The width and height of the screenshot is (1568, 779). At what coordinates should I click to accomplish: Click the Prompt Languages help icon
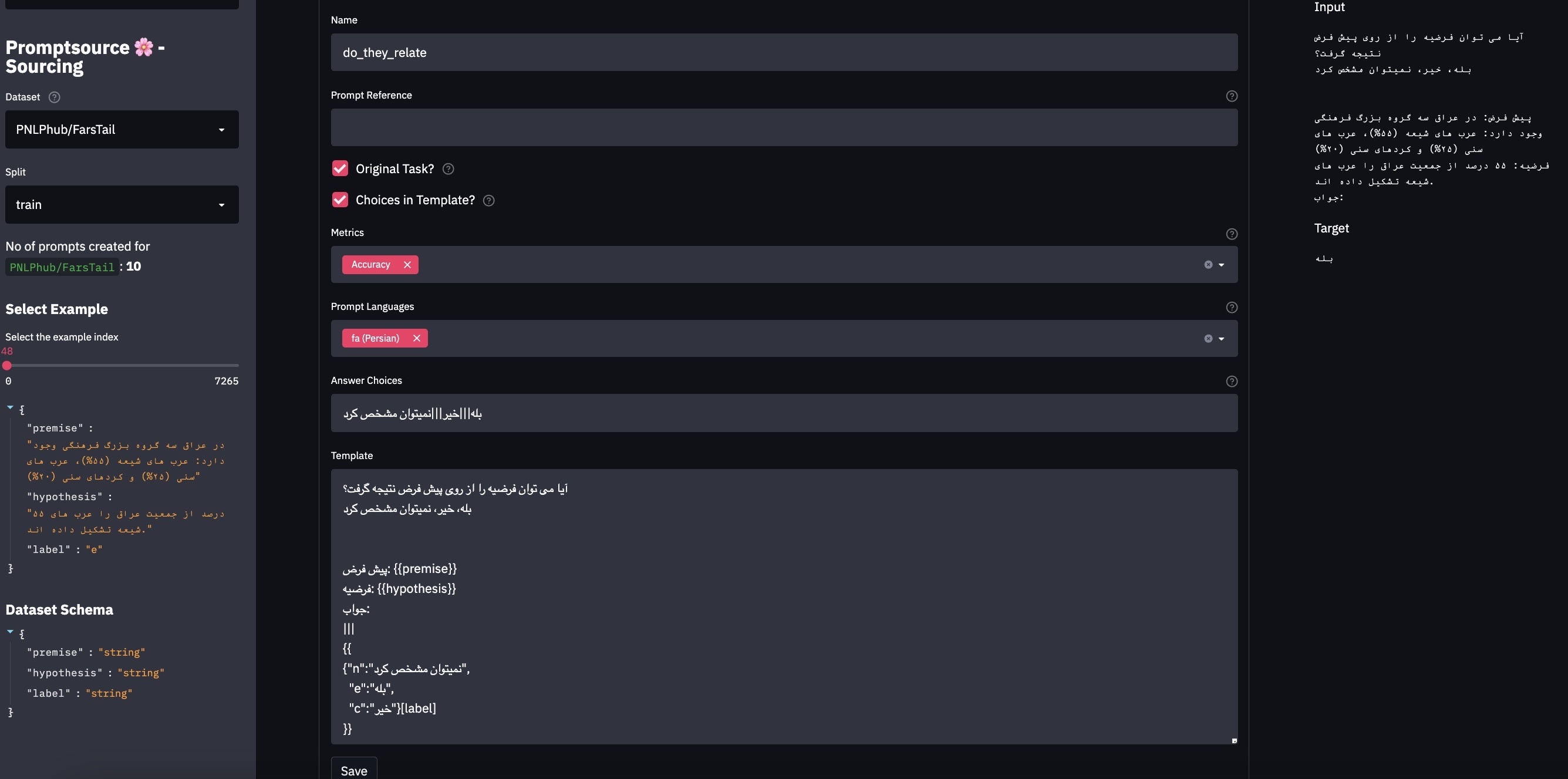tap(1232, 308)
